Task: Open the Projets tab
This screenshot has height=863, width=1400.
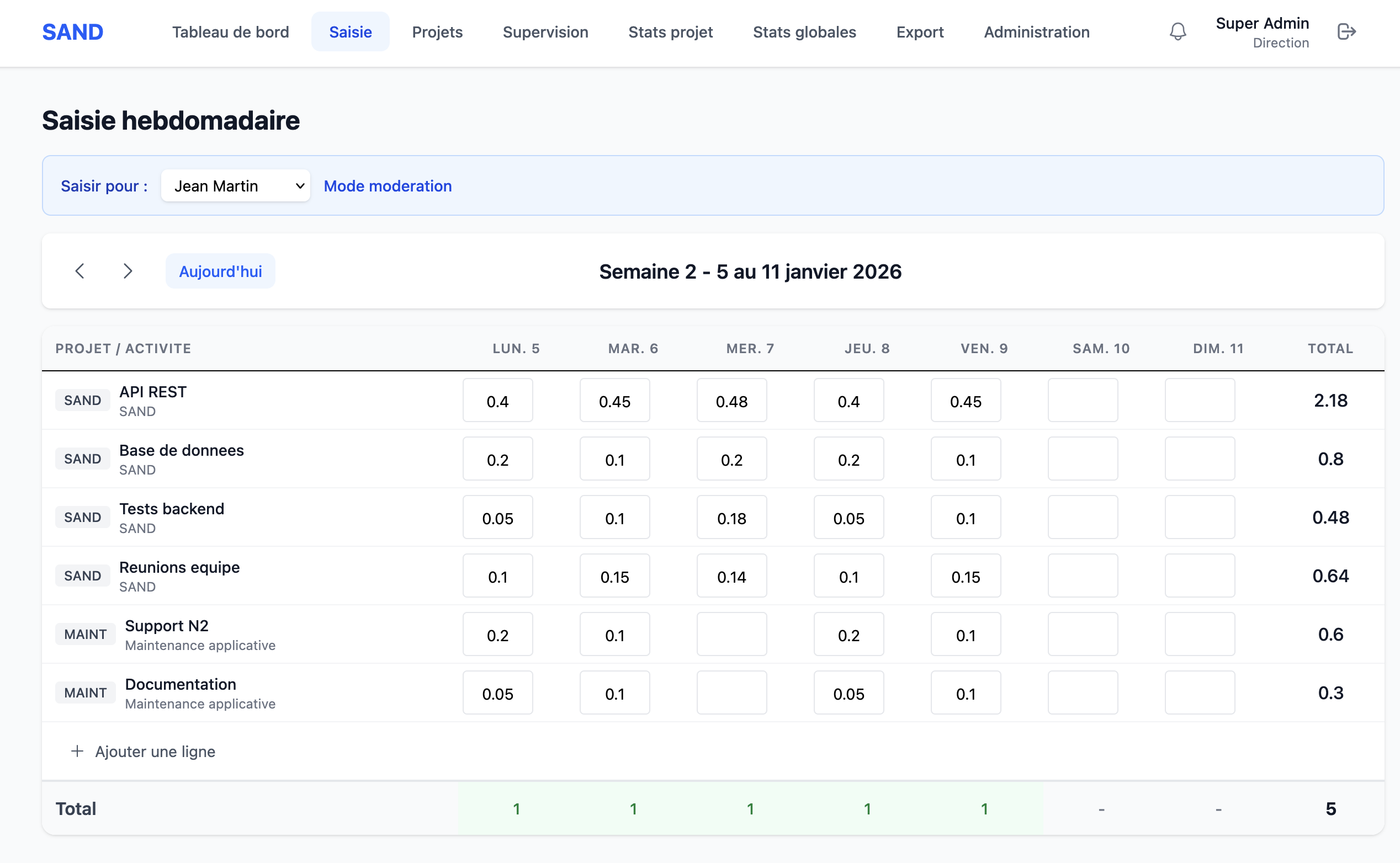Action: pos(437,32)
